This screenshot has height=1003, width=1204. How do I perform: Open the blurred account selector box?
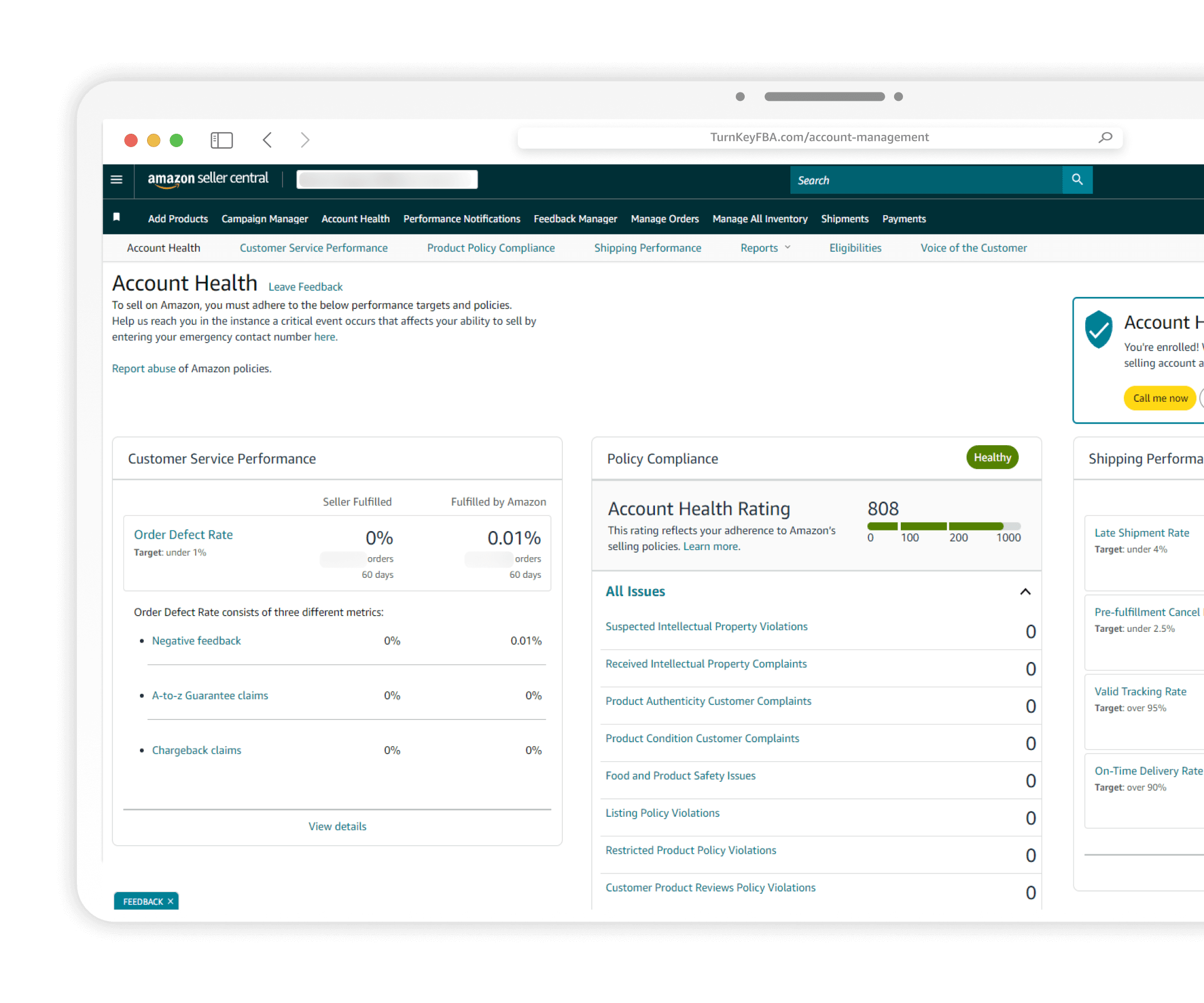coord(387,180)
